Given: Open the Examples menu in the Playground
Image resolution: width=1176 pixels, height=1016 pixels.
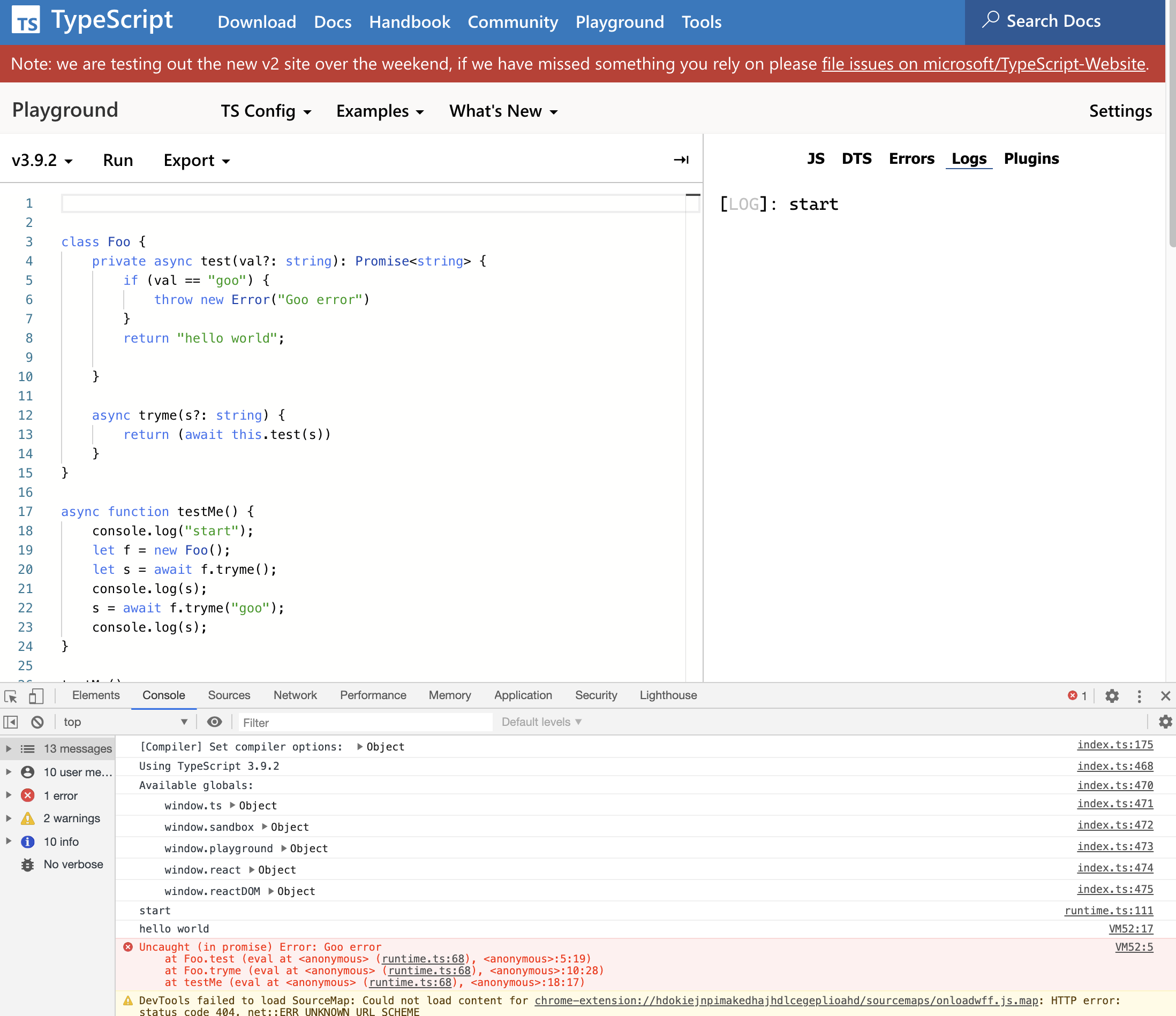Looking at the screenshot, I should coord(380,111).
